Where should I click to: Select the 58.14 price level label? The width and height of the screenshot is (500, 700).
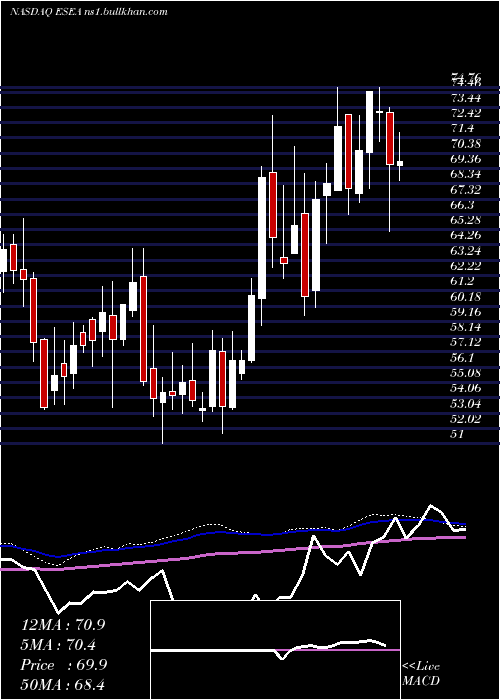pyautogui.click(x=466, y=327)
